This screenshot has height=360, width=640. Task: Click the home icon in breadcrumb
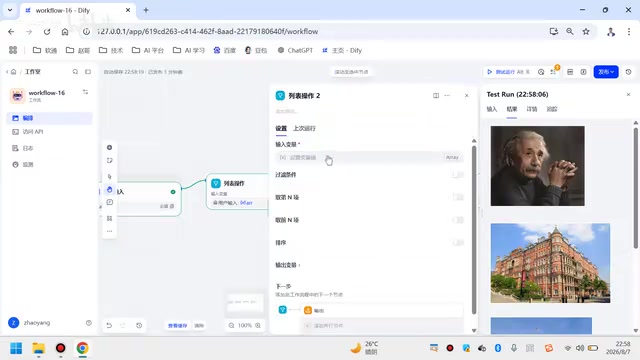pyautogui.click(x=13, y=72)
